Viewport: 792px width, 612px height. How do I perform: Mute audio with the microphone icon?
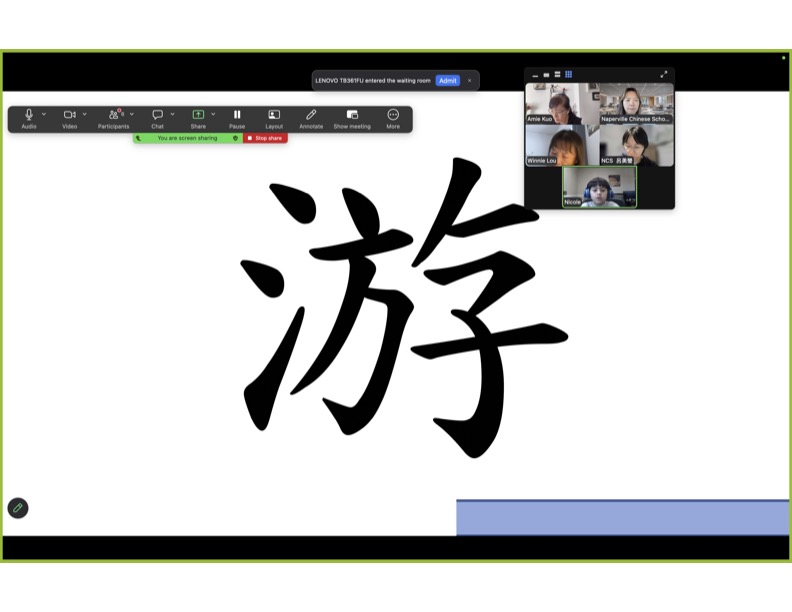pos(29,115)
